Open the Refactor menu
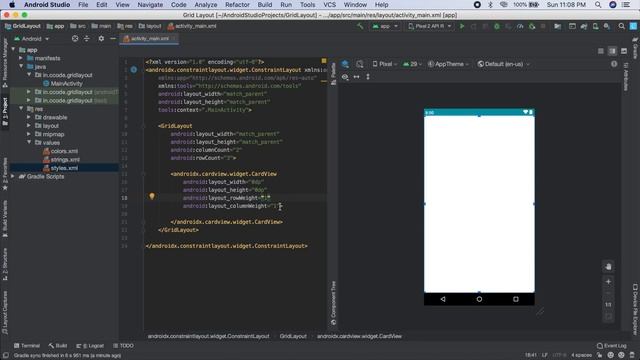Screen dimensions: 640x360 point(237,5)
